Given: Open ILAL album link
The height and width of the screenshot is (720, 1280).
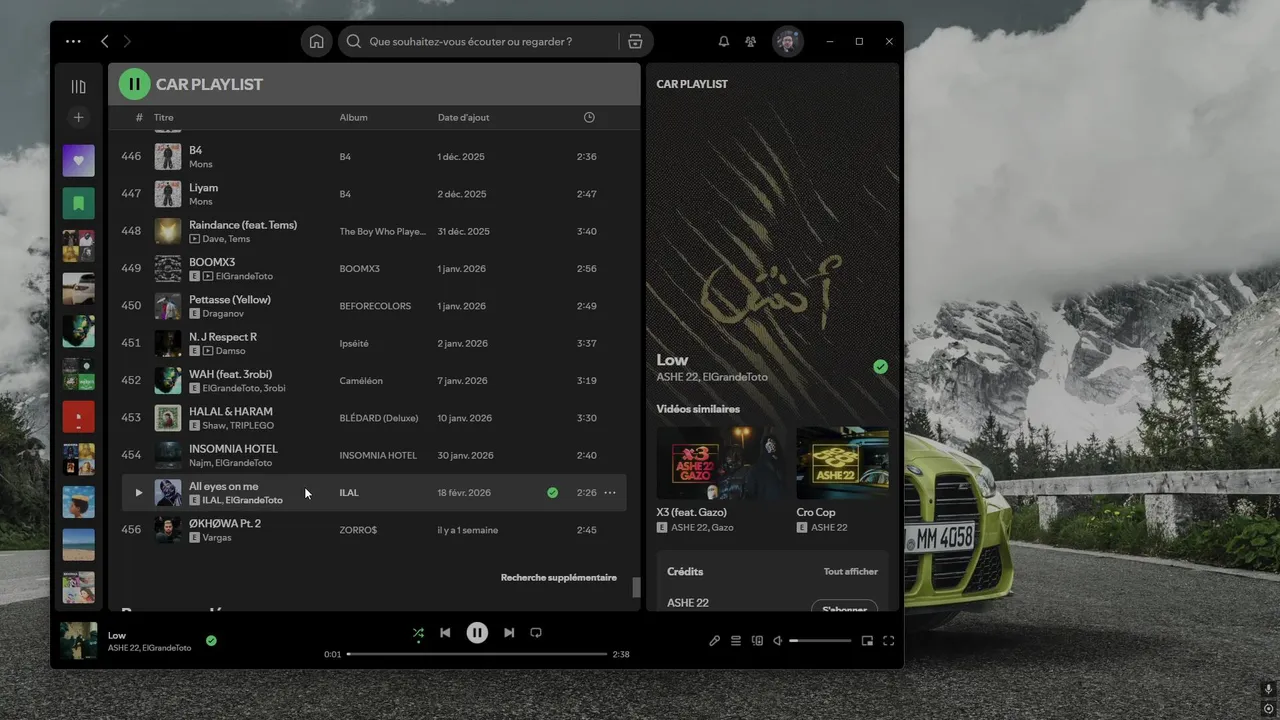Looking at the screenshot, I should click(x=349, y=493).
